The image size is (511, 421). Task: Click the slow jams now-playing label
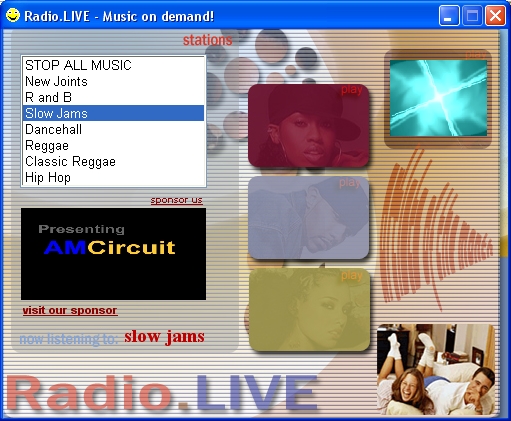click(164, 337)
